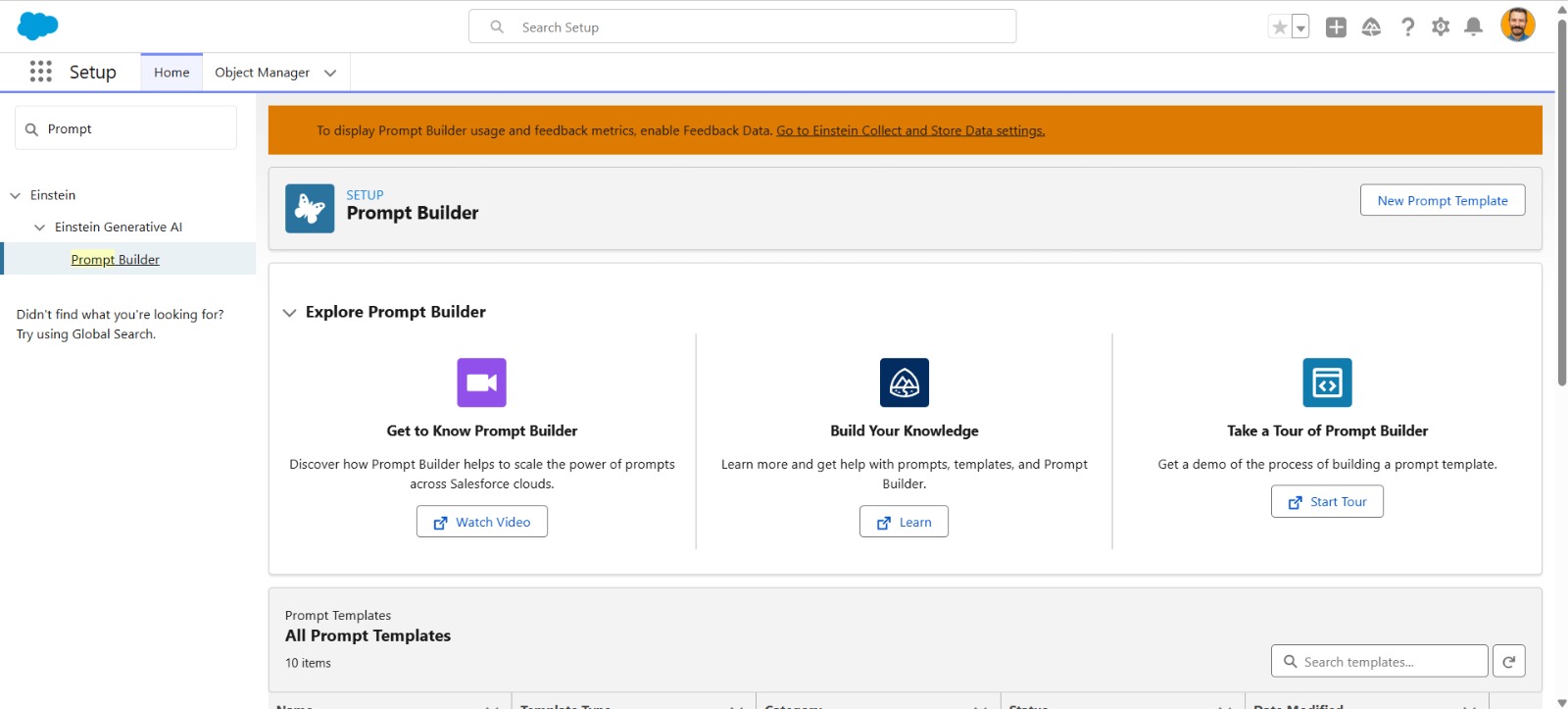Click the Build Your Knowledge Trailhead icon
Screen dimensions: 1568x709
coord(905,382)
